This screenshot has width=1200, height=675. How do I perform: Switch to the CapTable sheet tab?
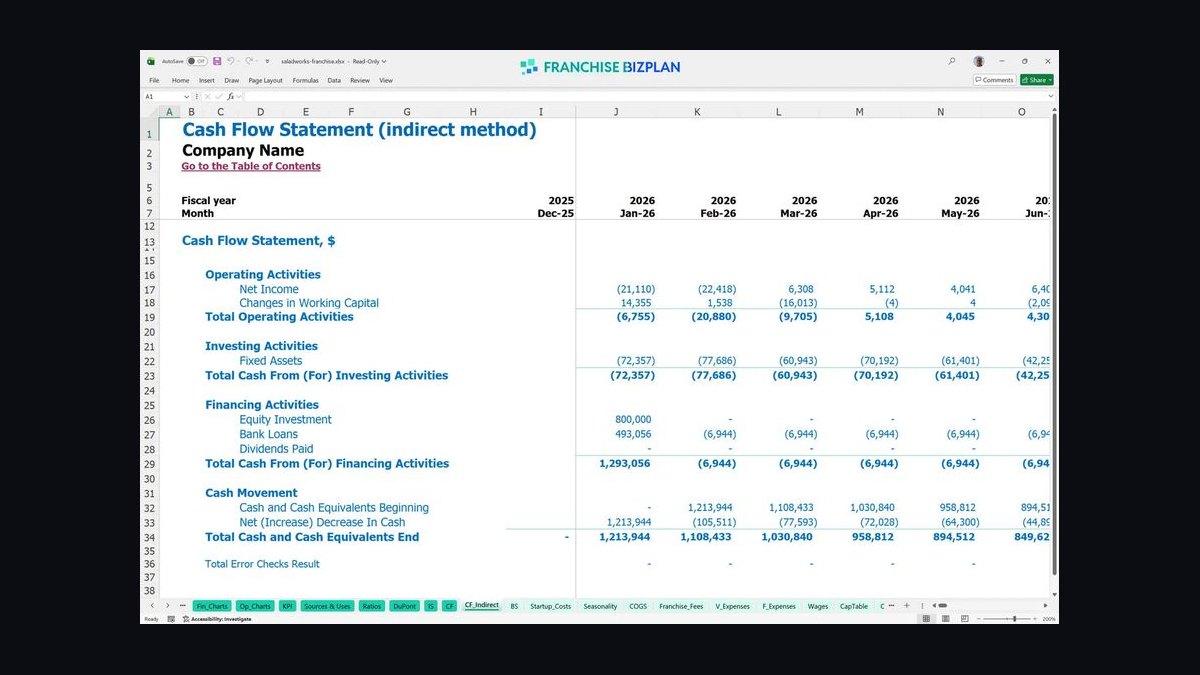[854, 606]
